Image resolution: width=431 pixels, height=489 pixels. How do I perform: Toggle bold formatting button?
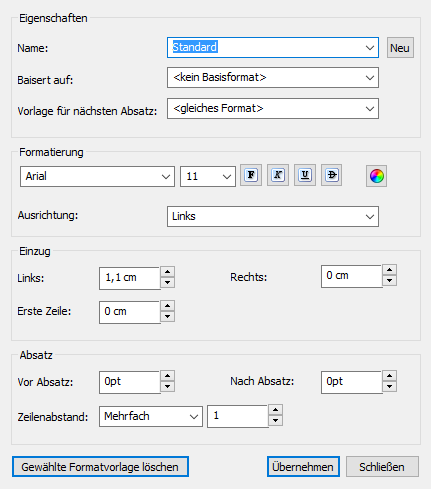pos(251,175)
